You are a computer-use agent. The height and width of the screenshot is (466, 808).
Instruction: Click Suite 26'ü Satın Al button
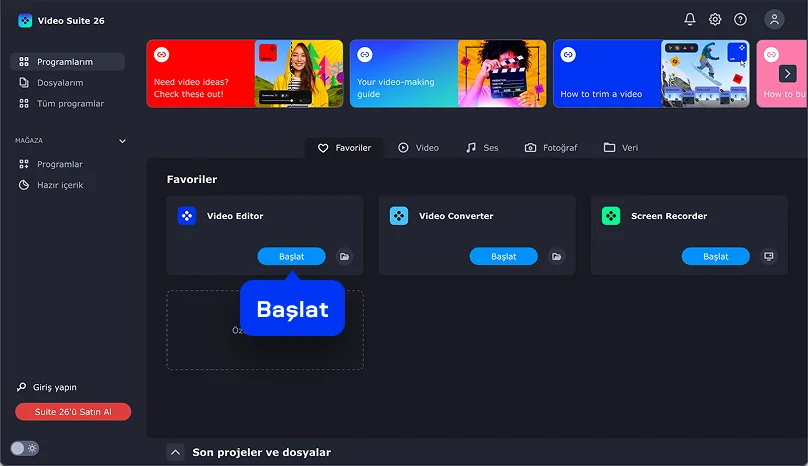[x=73, y=412]
